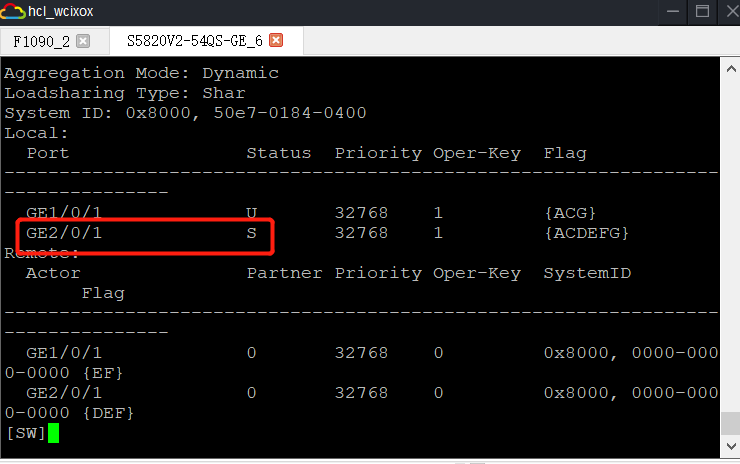The height and width of the screenshot is (464, 740).
Task: Minimize the hcl_wcixox window
Action: click(673, 11)
